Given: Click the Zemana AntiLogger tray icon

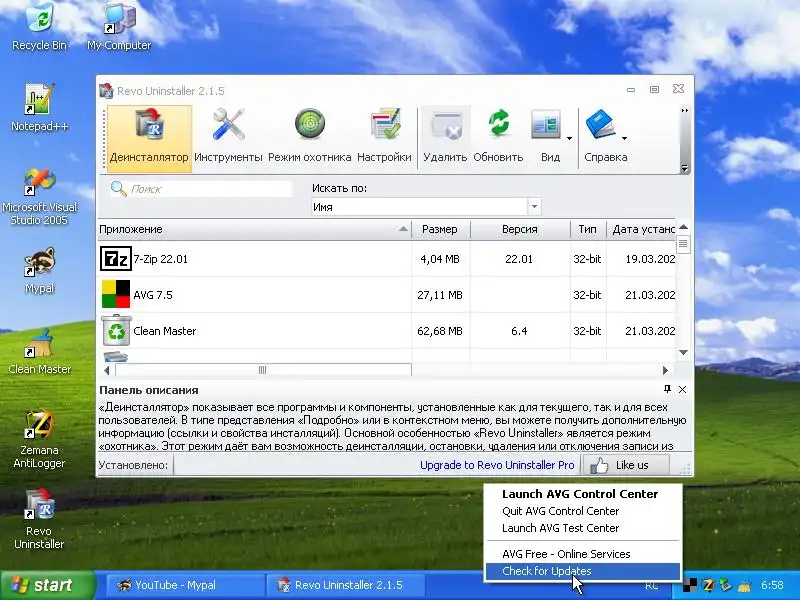Looking at the screenshot, I should point(708,585).
